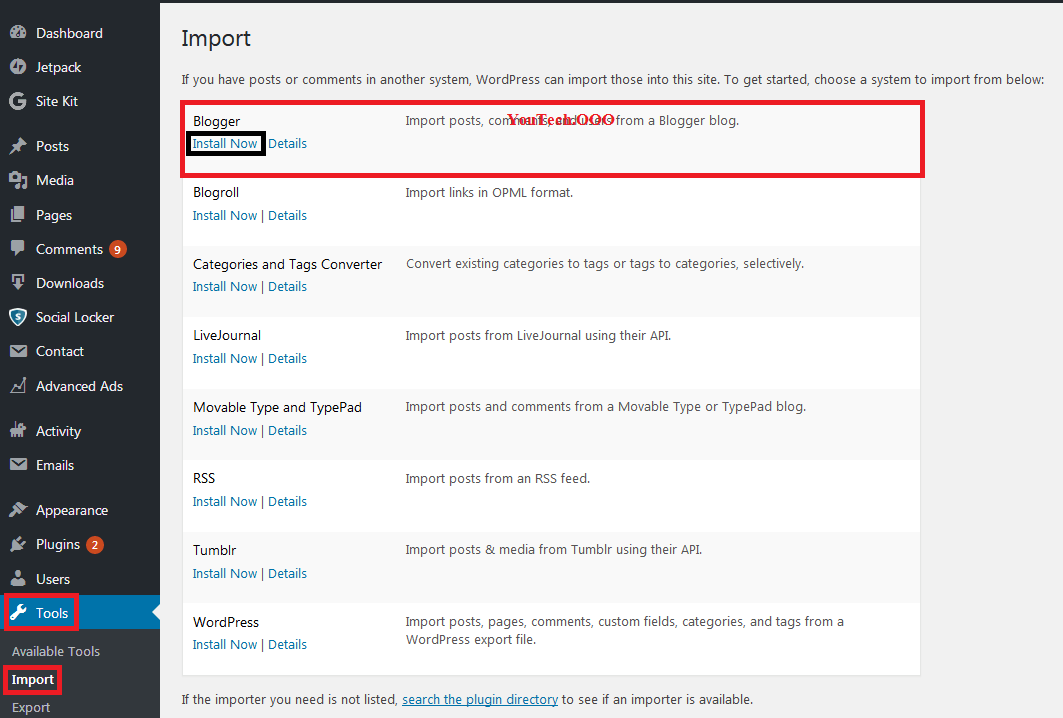Click the Jetpack lightning icon
This screenshot has height=718, width=1063.
[18, 66]
